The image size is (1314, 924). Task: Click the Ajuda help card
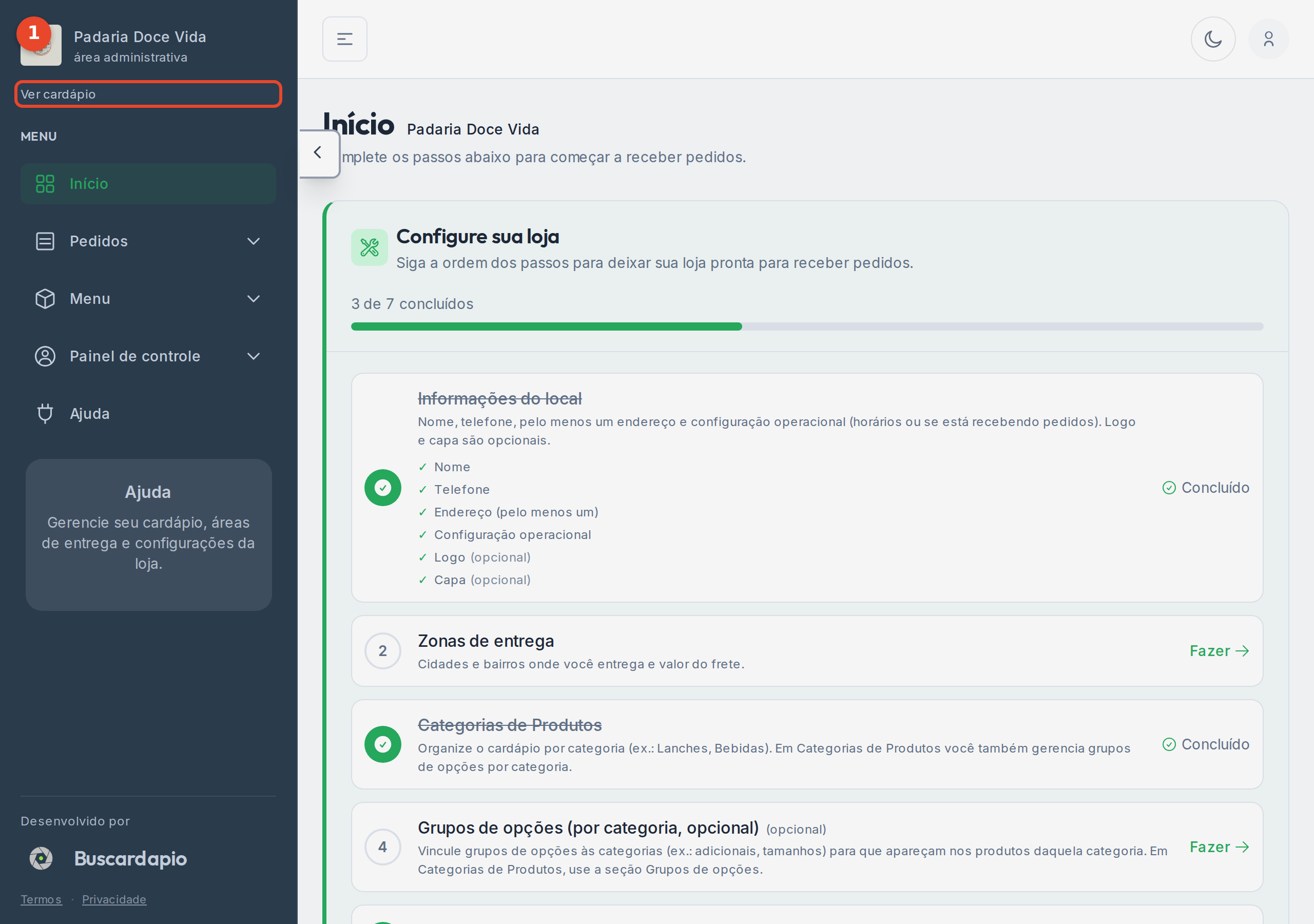(148, 535)
